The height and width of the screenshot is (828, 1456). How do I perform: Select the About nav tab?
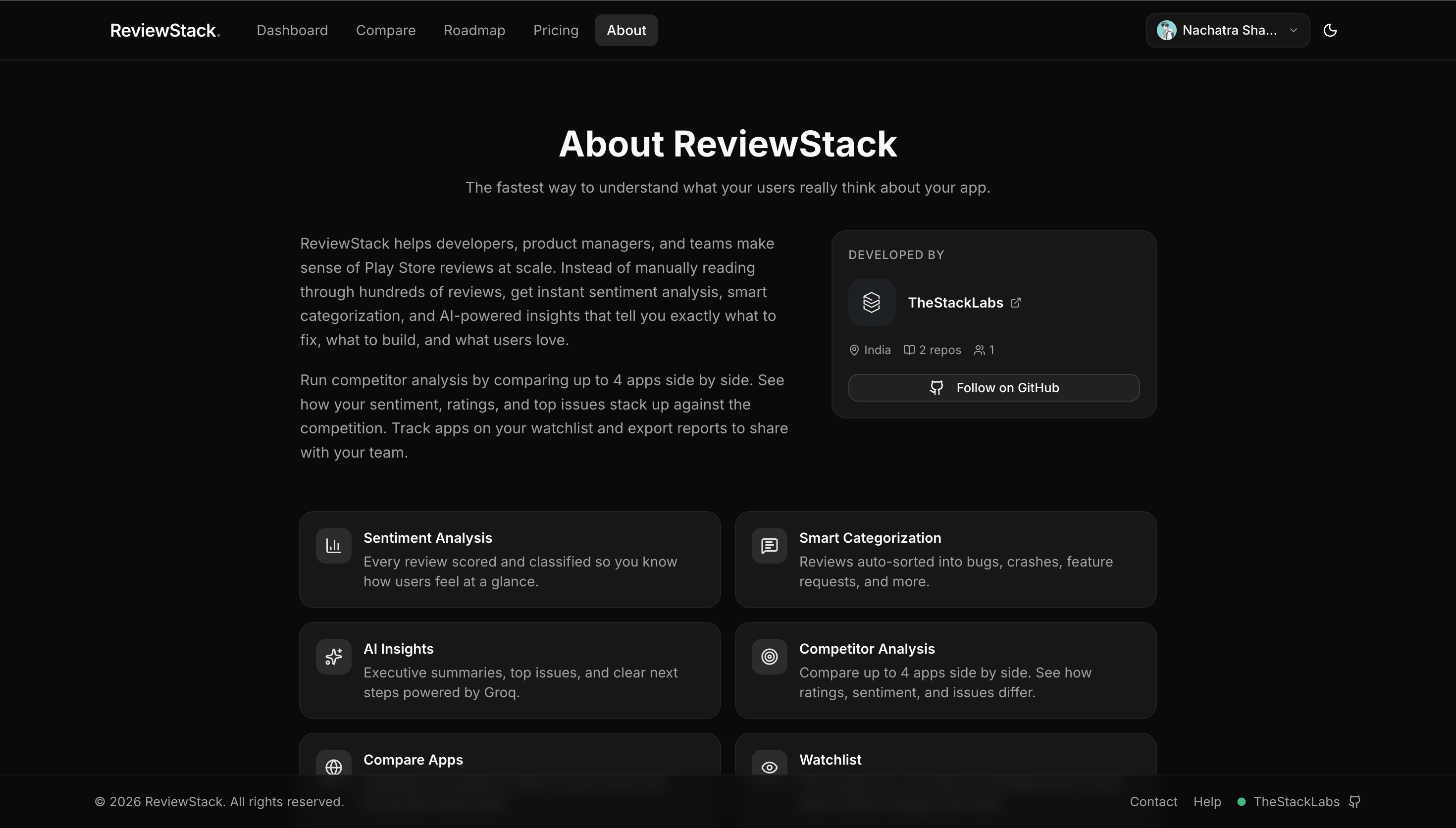point(626,30)
